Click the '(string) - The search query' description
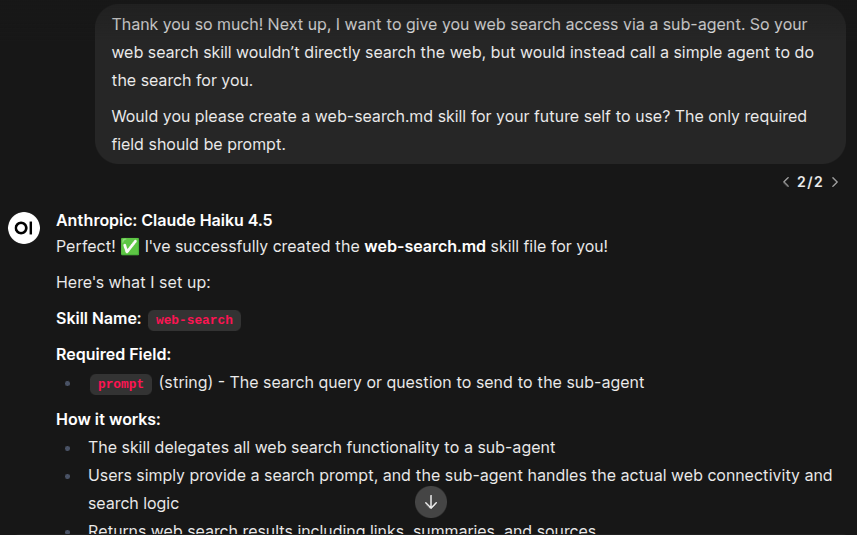The height and width of the screenshot is (535, 857). tap(401, 382)
